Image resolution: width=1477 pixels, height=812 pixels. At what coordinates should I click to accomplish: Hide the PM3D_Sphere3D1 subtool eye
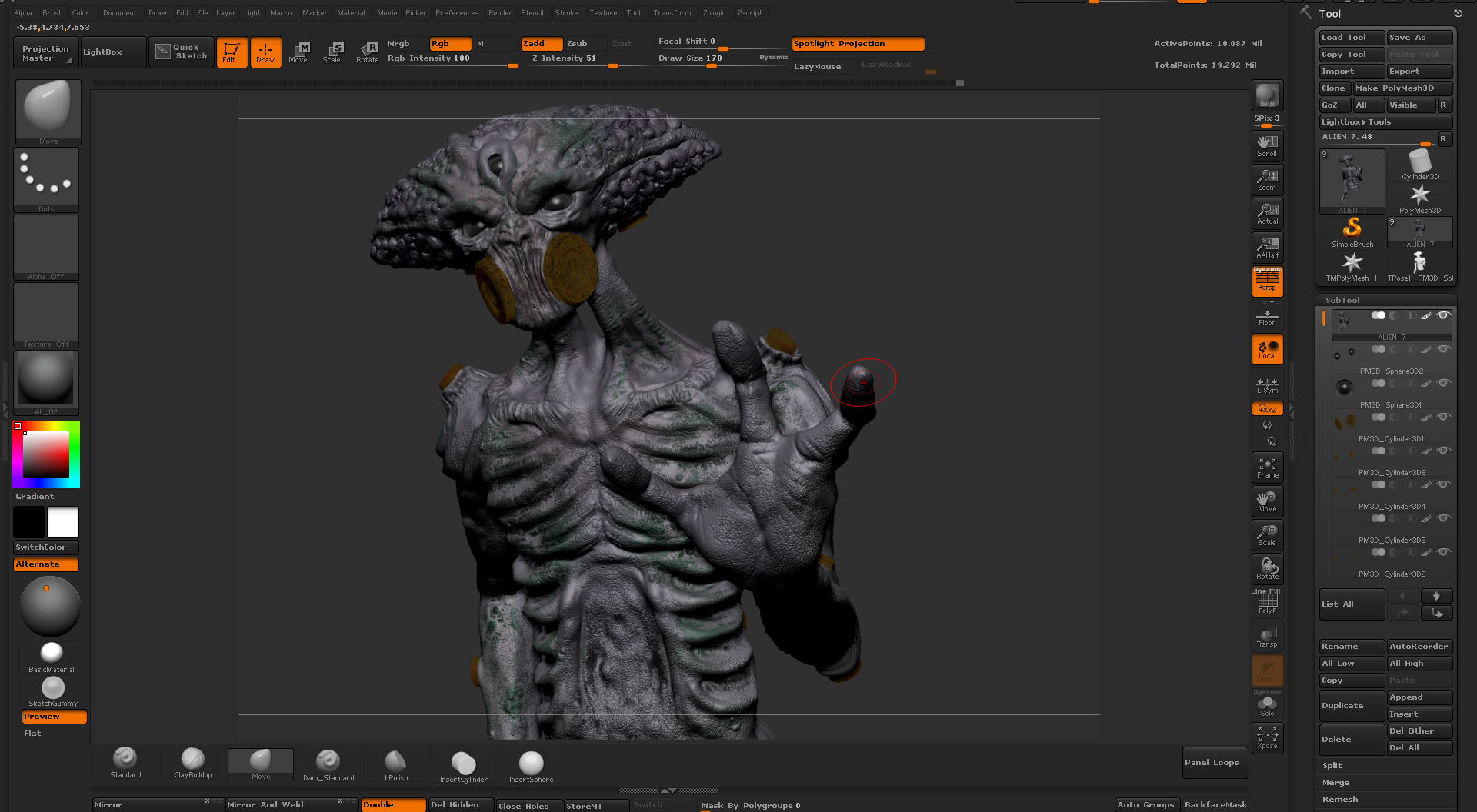pos(1444,383)
